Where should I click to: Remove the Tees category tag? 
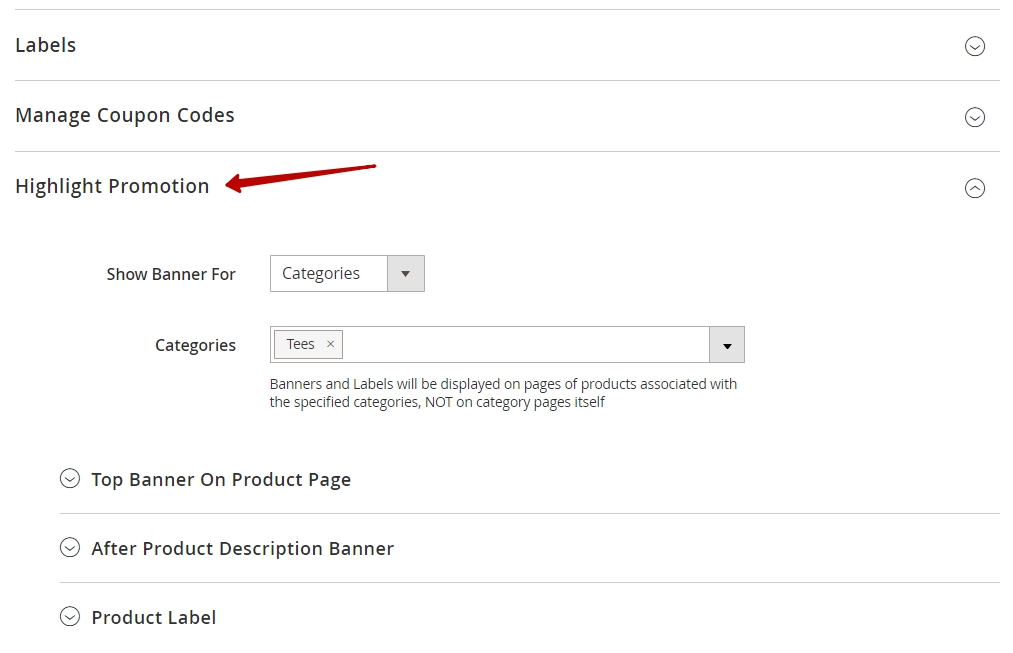(x=330, y=344)
